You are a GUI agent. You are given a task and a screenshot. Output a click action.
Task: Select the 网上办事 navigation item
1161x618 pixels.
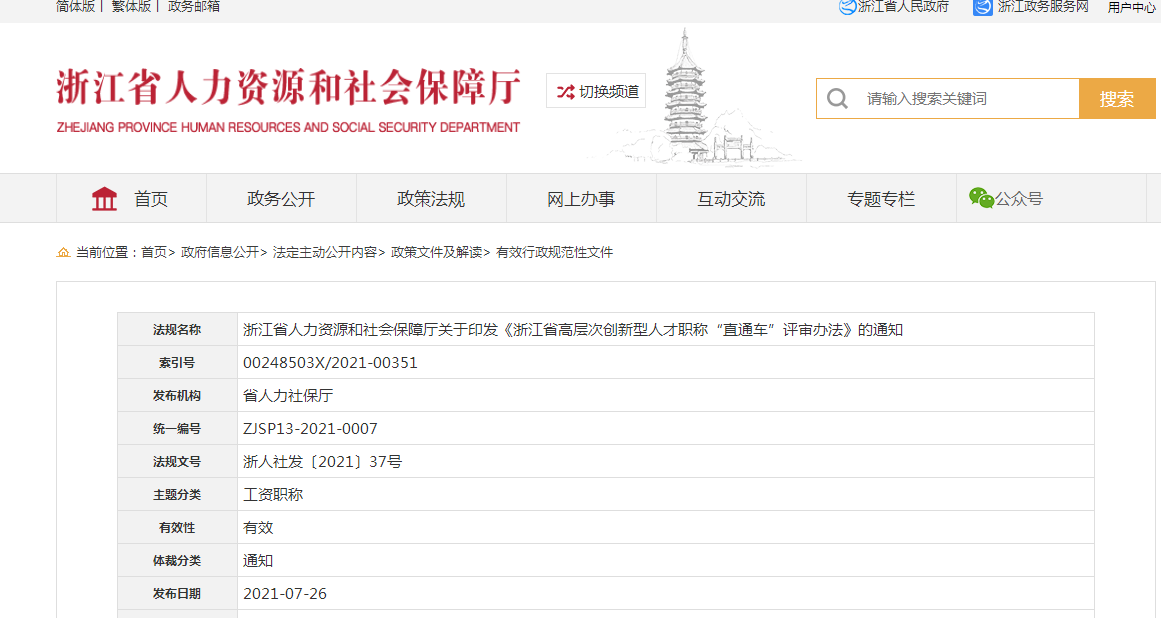coord(581,199)
